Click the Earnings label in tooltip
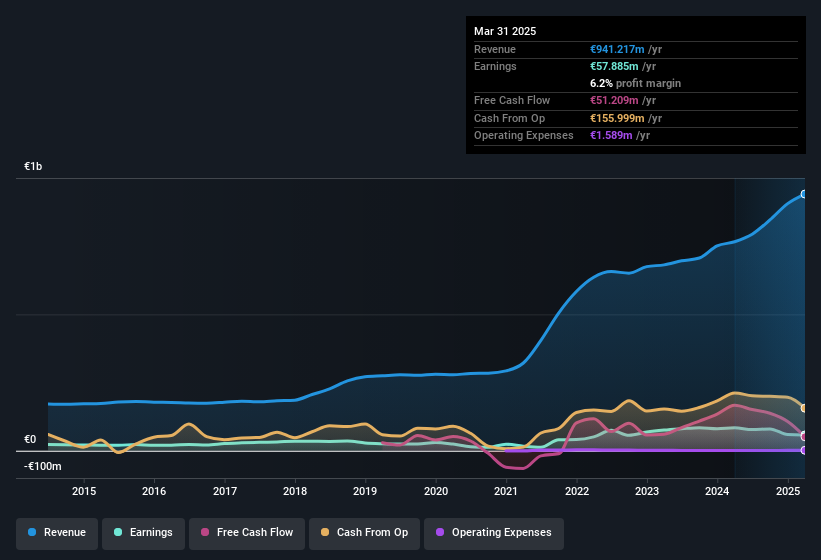 tap(495, 66)
